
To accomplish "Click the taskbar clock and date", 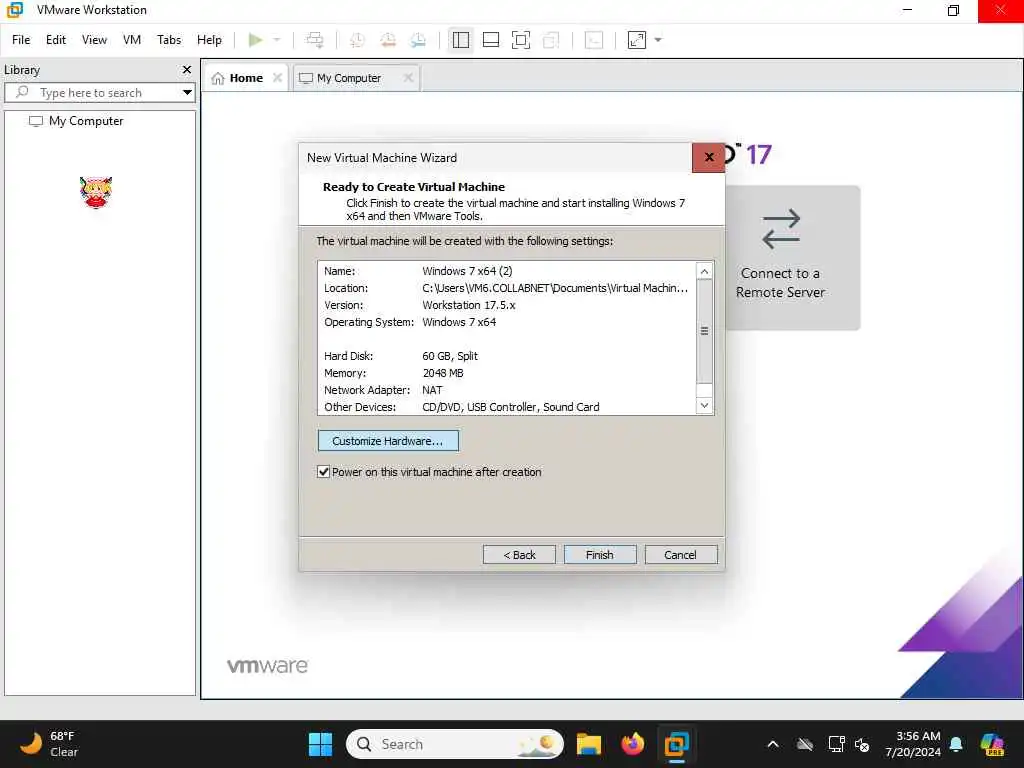I will coord(912,744).
